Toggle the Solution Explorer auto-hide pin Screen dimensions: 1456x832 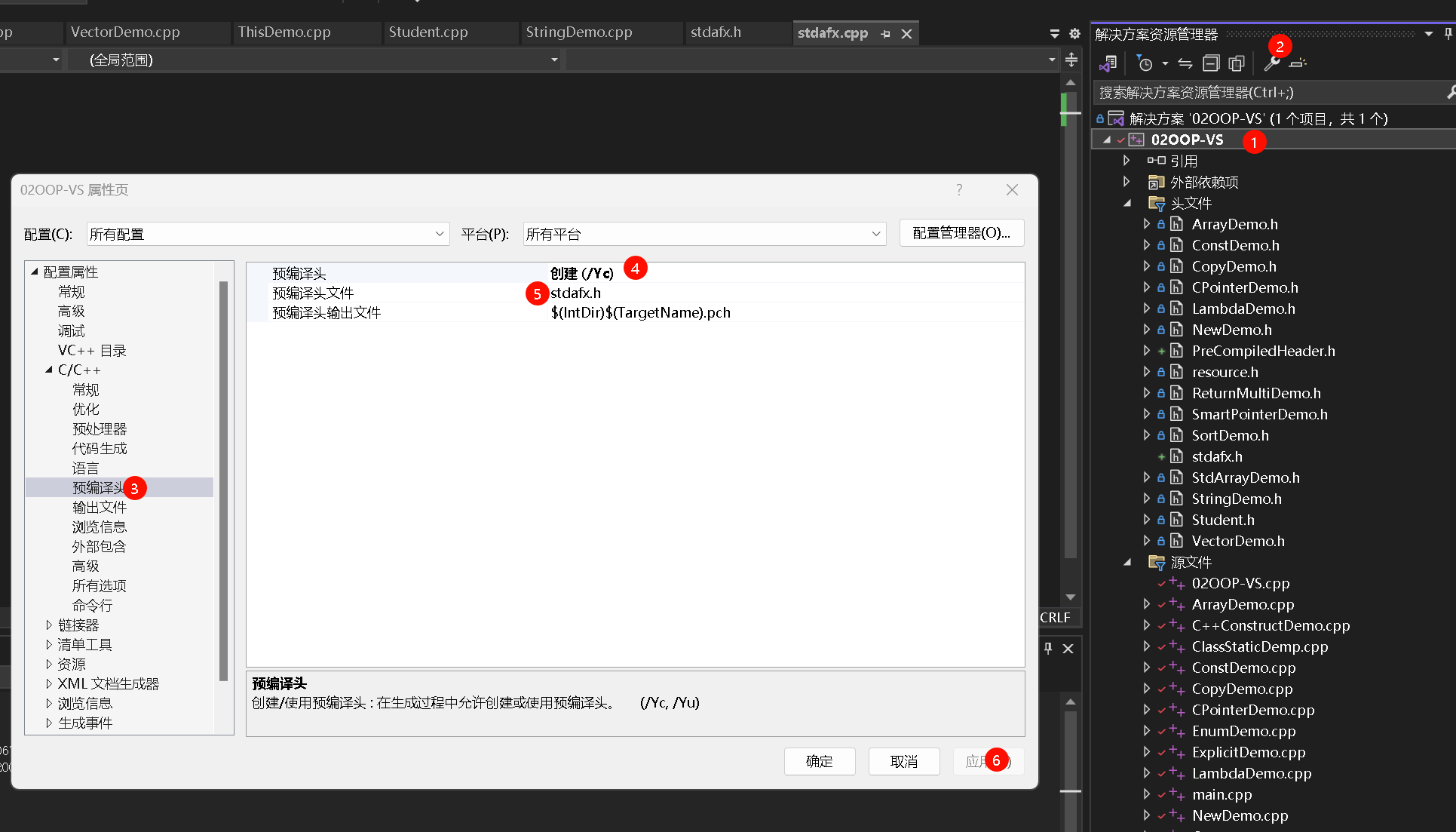click(x=1448, y=34)
